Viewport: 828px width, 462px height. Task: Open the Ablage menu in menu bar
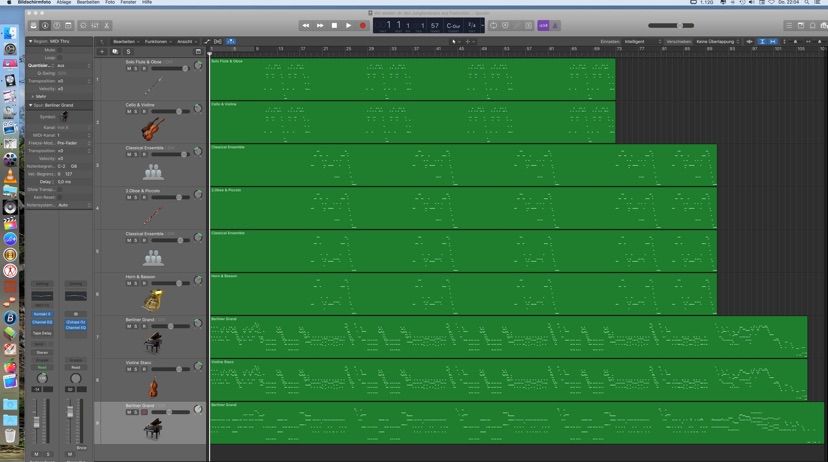tap(64, 3)
